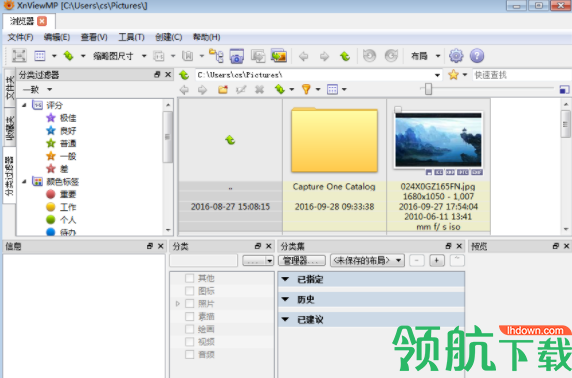Click the rename icon in browser toolbar
Screen dimensions: 572x378
pyautogui.click(x=241, y=89)
